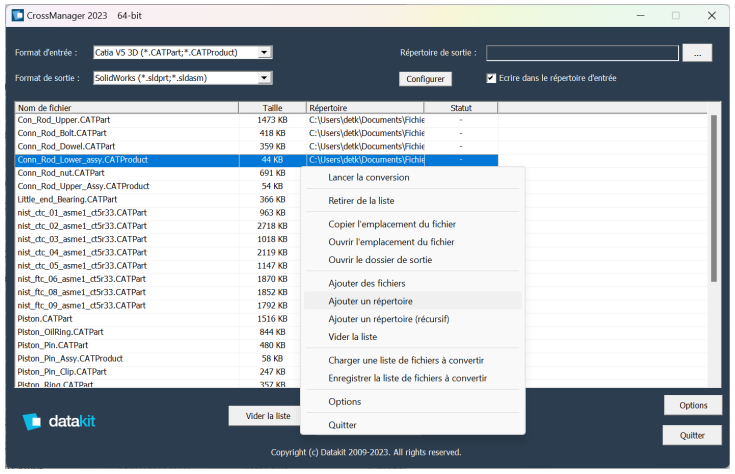Click 'Vider la liste' in context menu
The image size is (735, 474).
click(x=412, y=337)
